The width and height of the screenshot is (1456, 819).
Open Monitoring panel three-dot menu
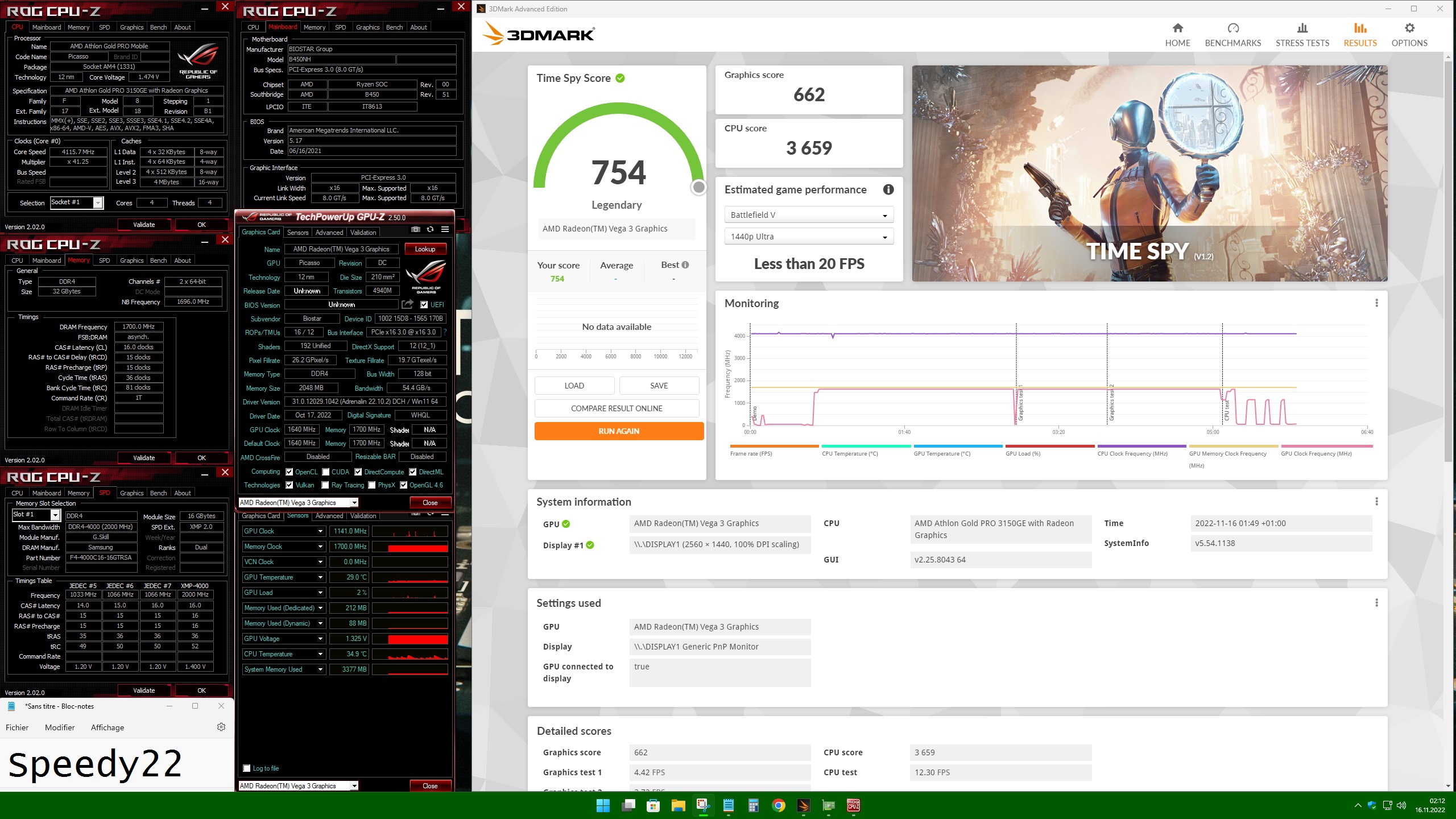point(1376,303)
